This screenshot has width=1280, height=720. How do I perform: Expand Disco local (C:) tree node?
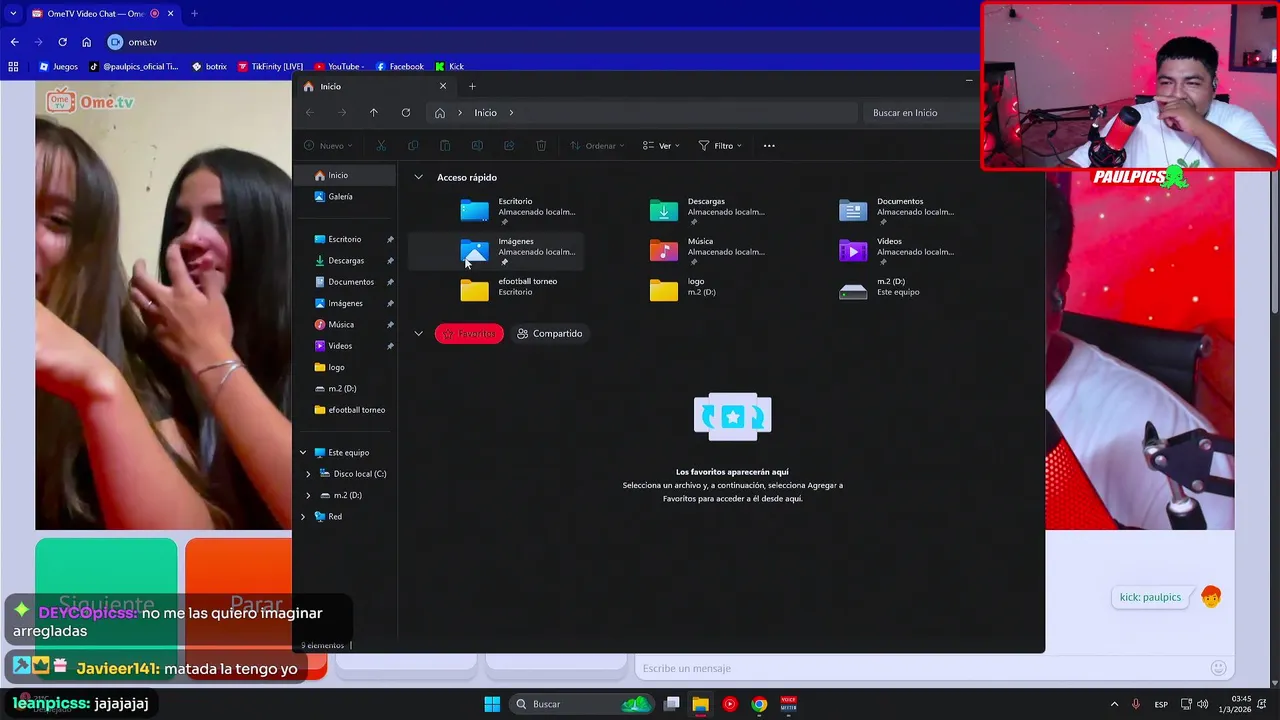[x=308, y=474]
